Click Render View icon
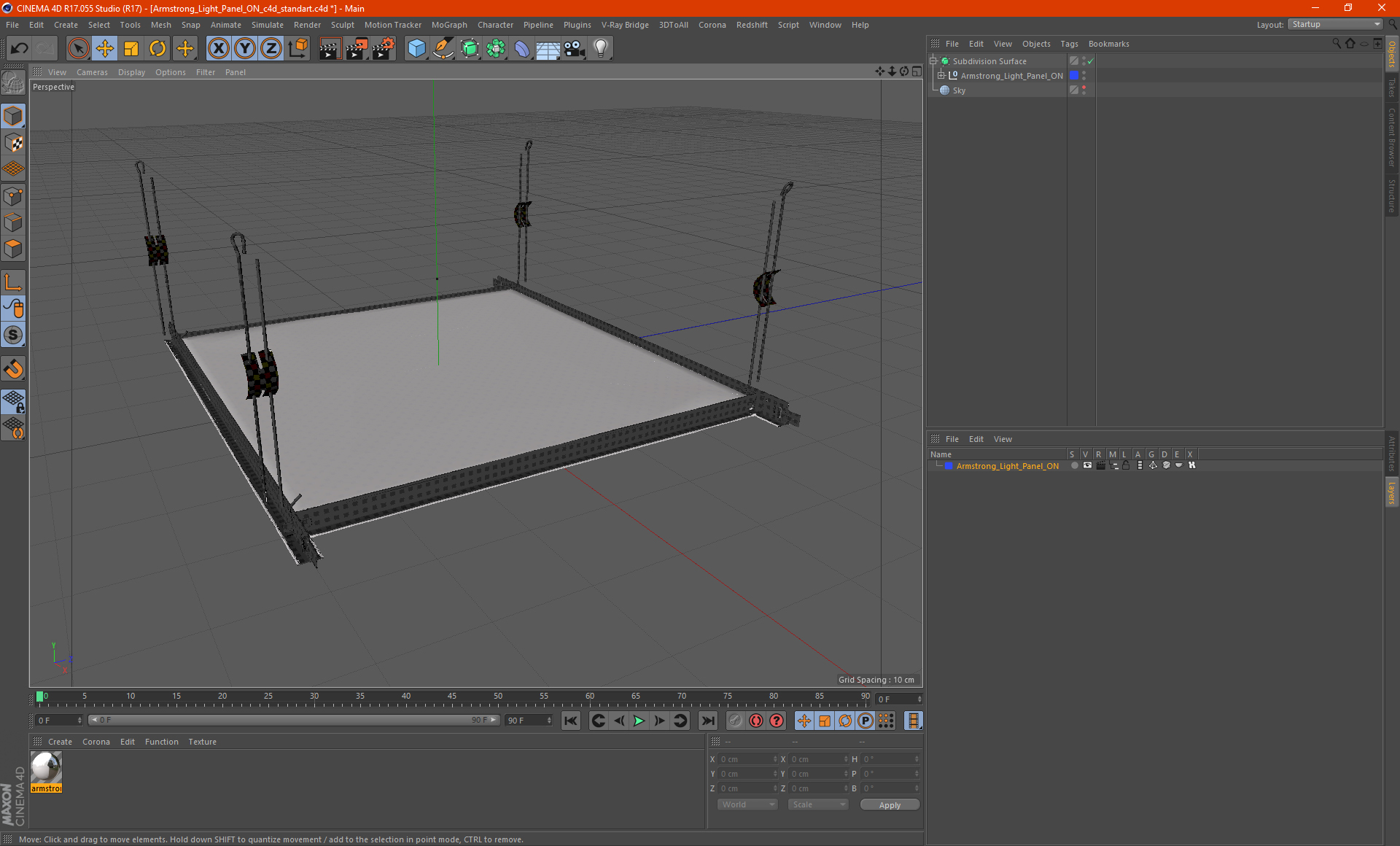 330,49
